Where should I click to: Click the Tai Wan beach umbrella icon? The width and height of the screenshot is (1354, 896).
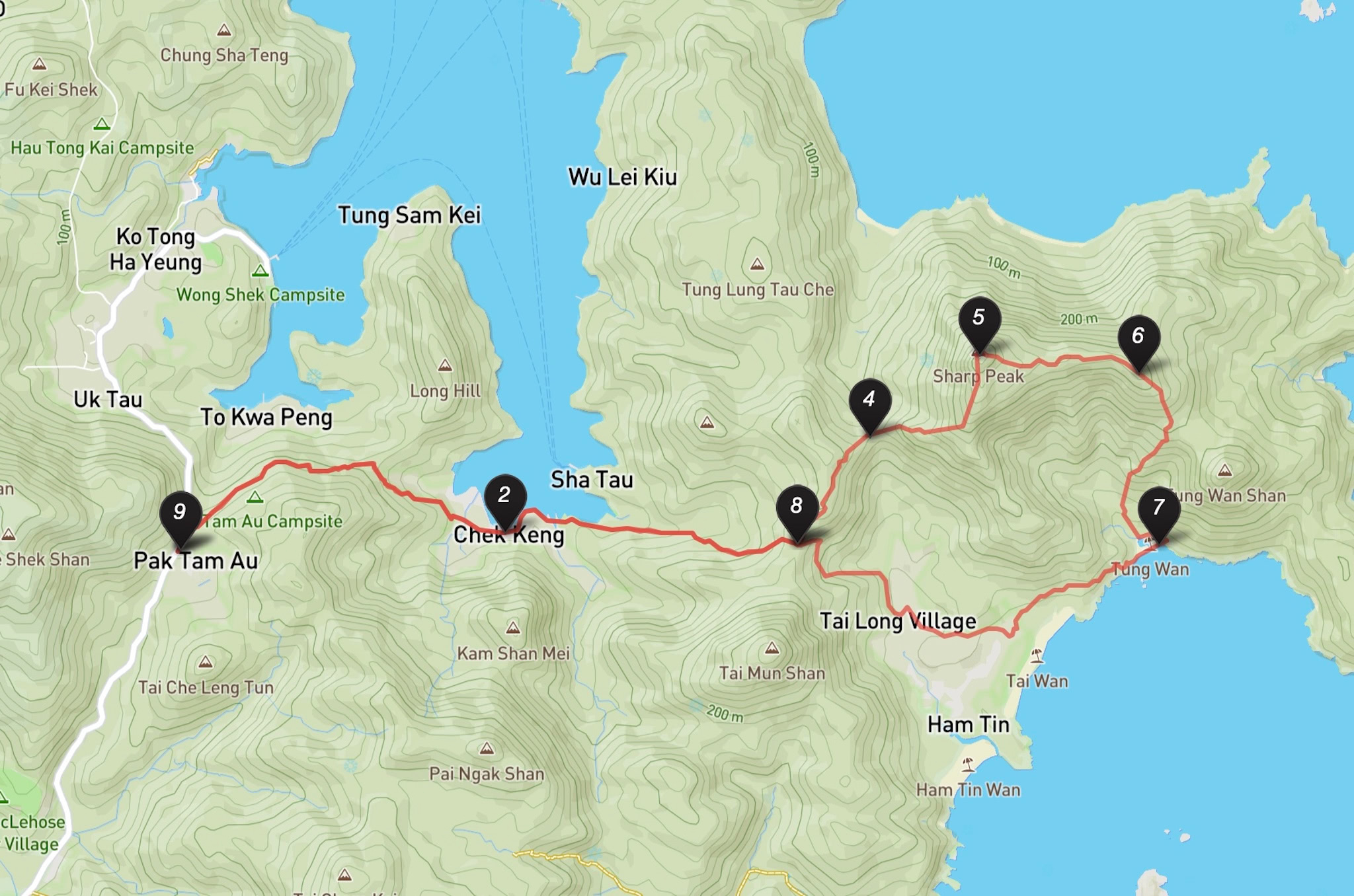click(x=1037, y=655)
